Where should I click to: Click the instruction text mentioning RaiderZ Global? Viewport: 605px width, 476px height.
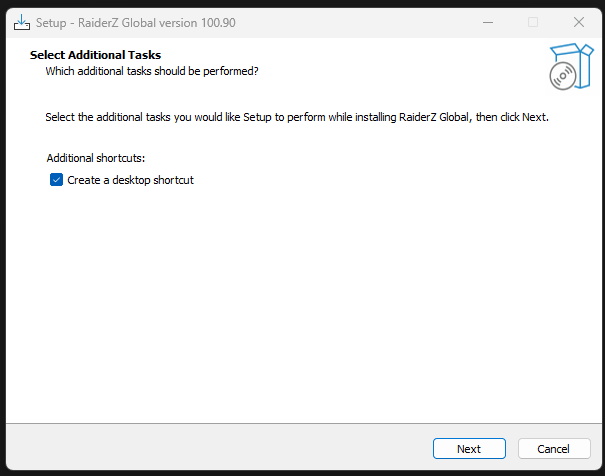297,117
